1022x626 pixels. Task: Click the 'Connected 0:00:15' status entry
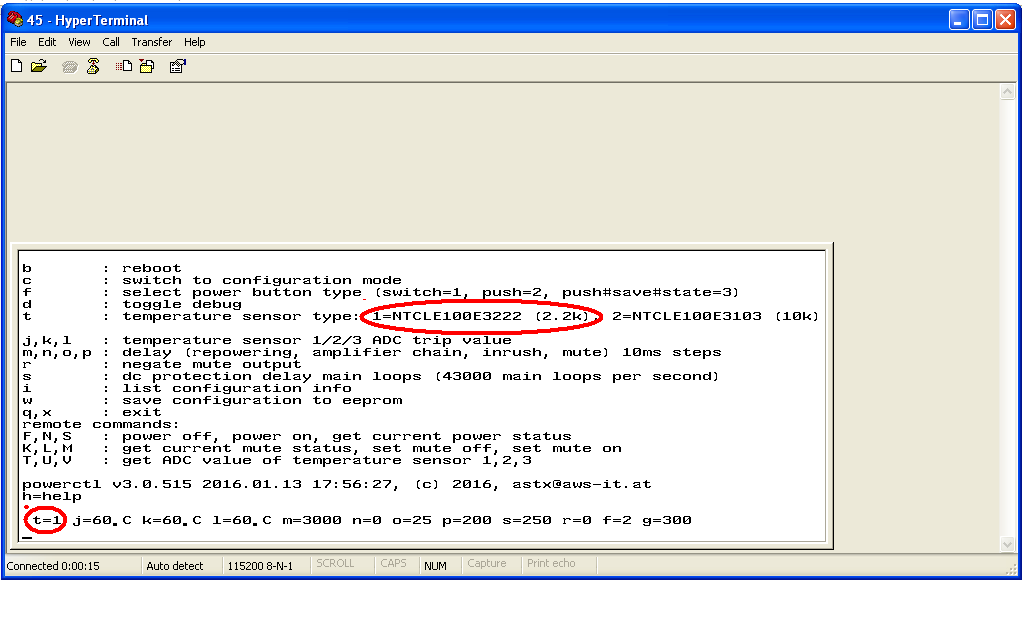pos(53,566)
